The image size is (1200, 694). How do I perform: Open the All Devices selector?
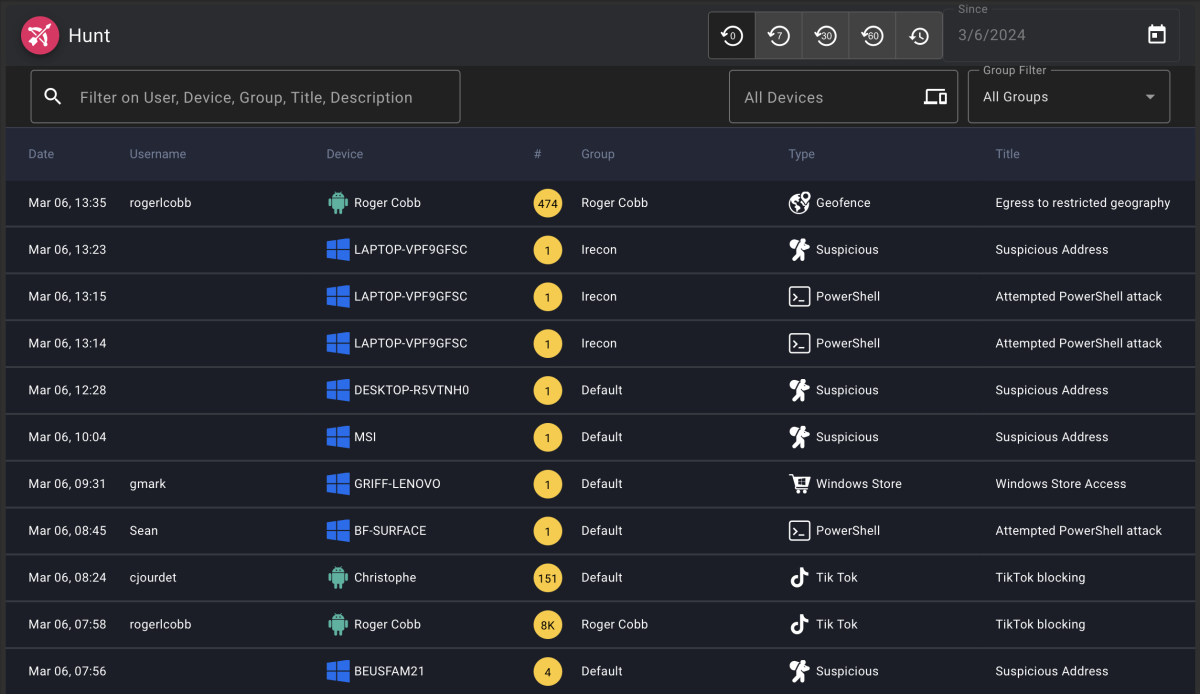pos(843,97)
